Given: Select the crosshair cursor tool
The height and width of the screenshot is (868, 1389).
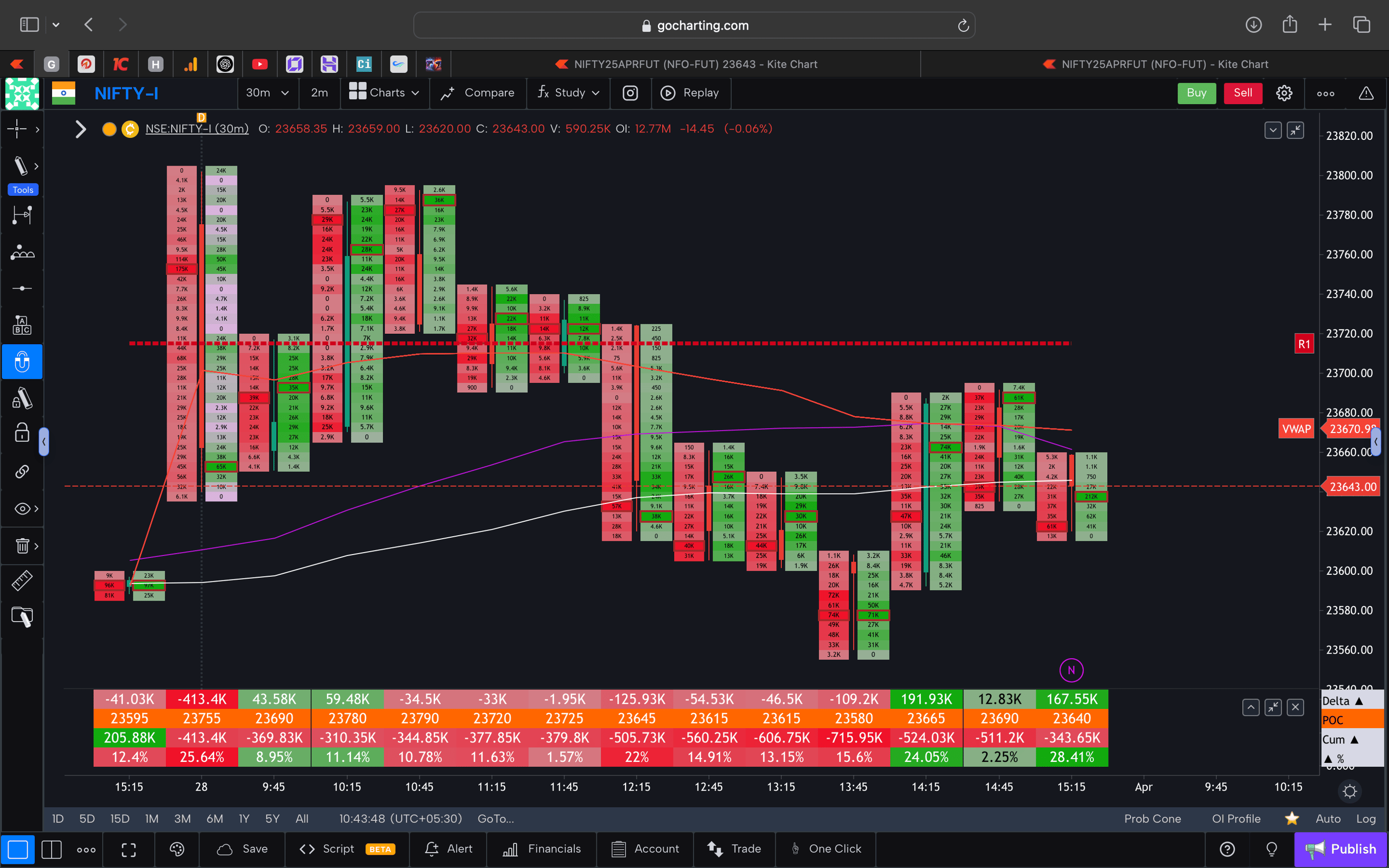Looking at the screenshot, I should click(x=17, y=129).
